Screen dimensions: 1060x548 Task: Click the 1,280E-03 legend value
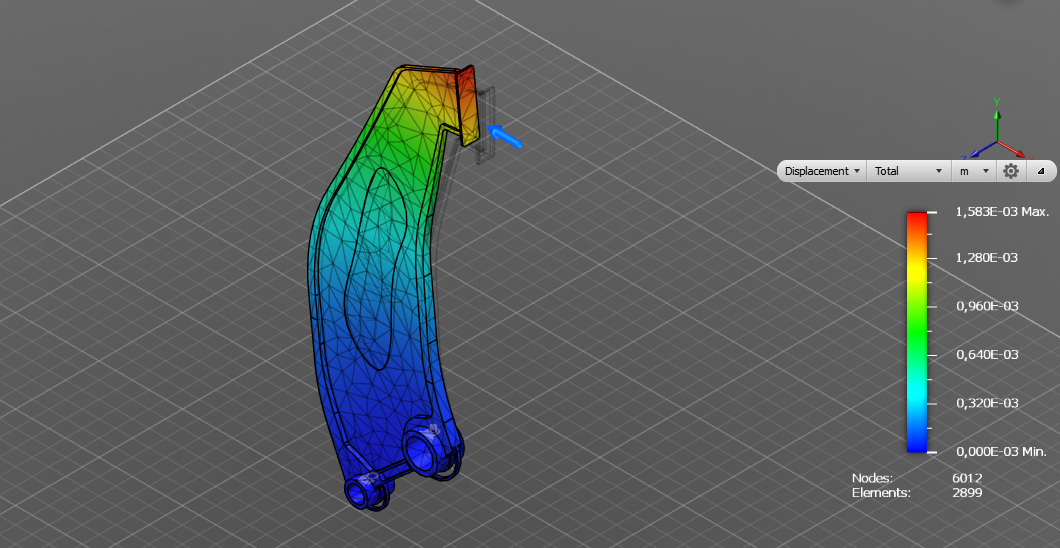click(x=986, y=257)
